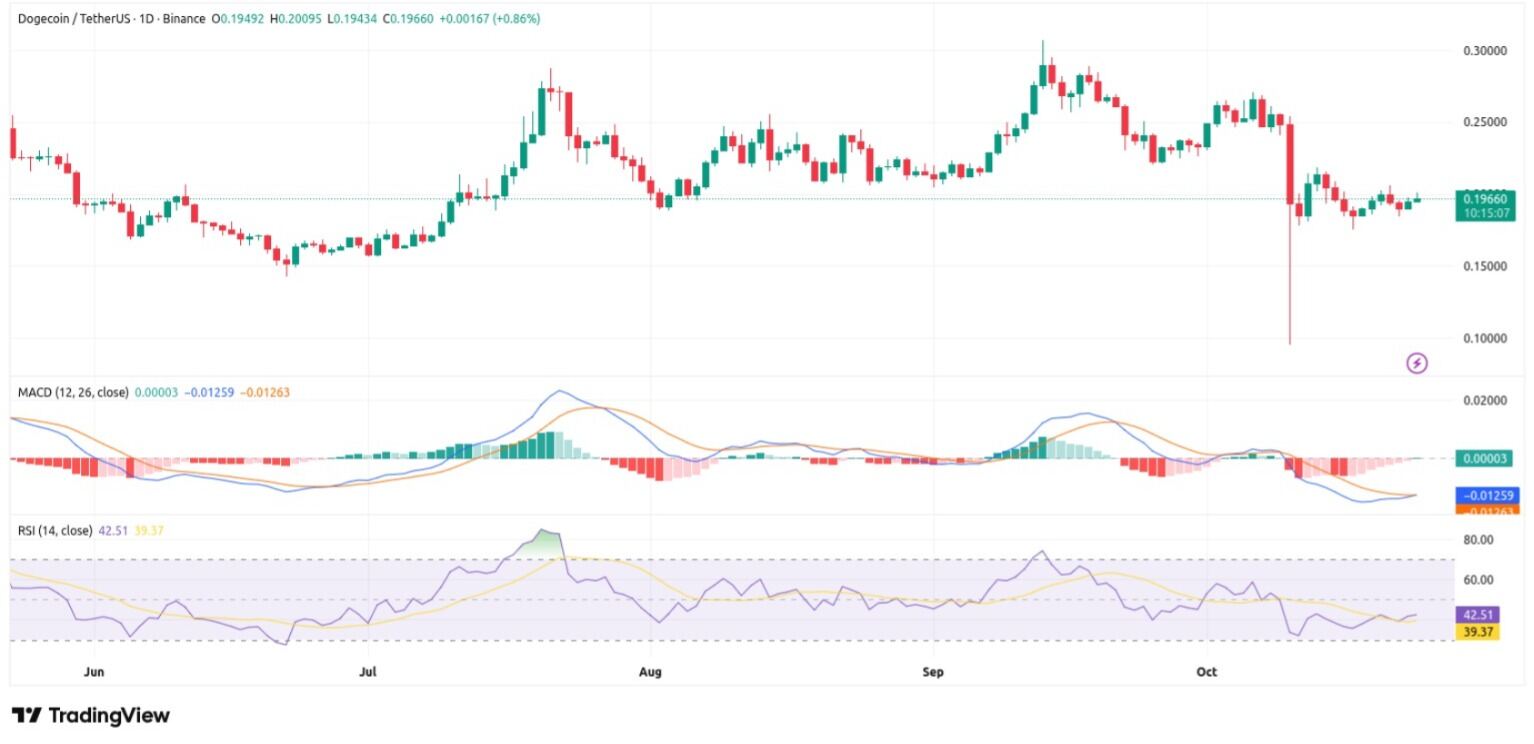Click the blue -0.01259 MACD axis tag

[x=1486, y=495]
